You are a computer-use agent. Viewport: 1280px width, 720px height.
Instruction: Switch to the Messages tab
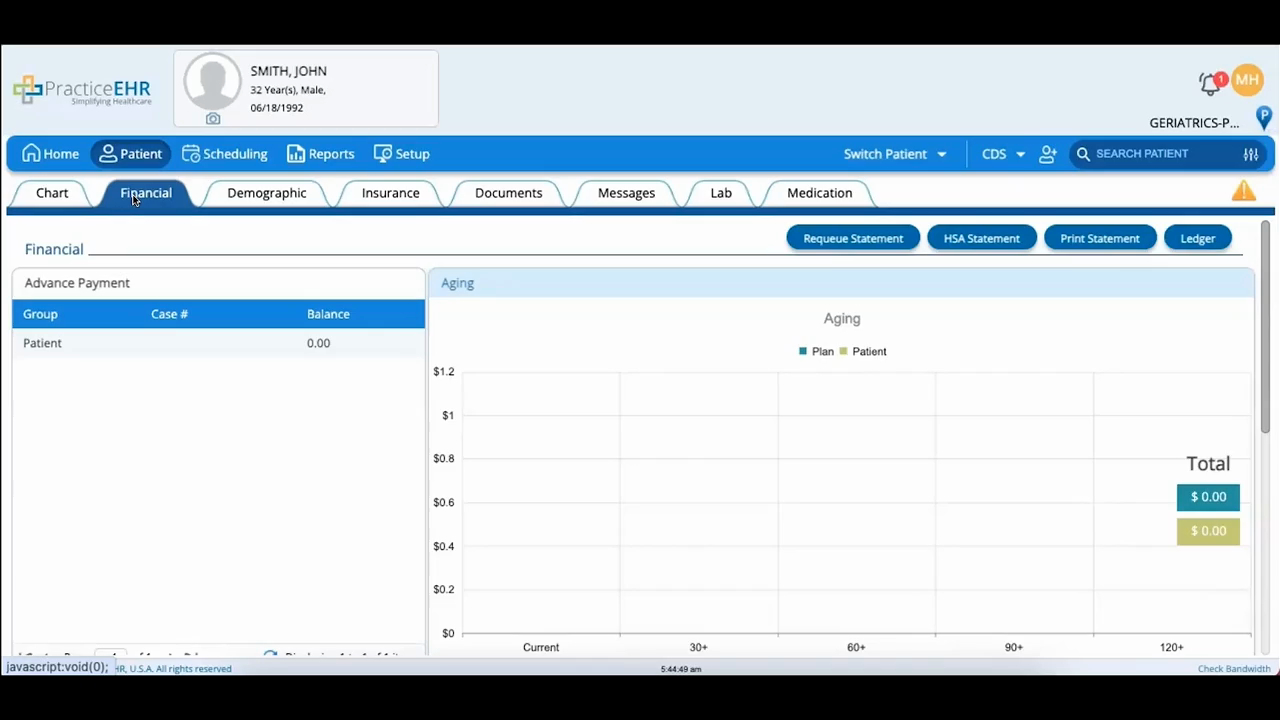coord(626,193)
